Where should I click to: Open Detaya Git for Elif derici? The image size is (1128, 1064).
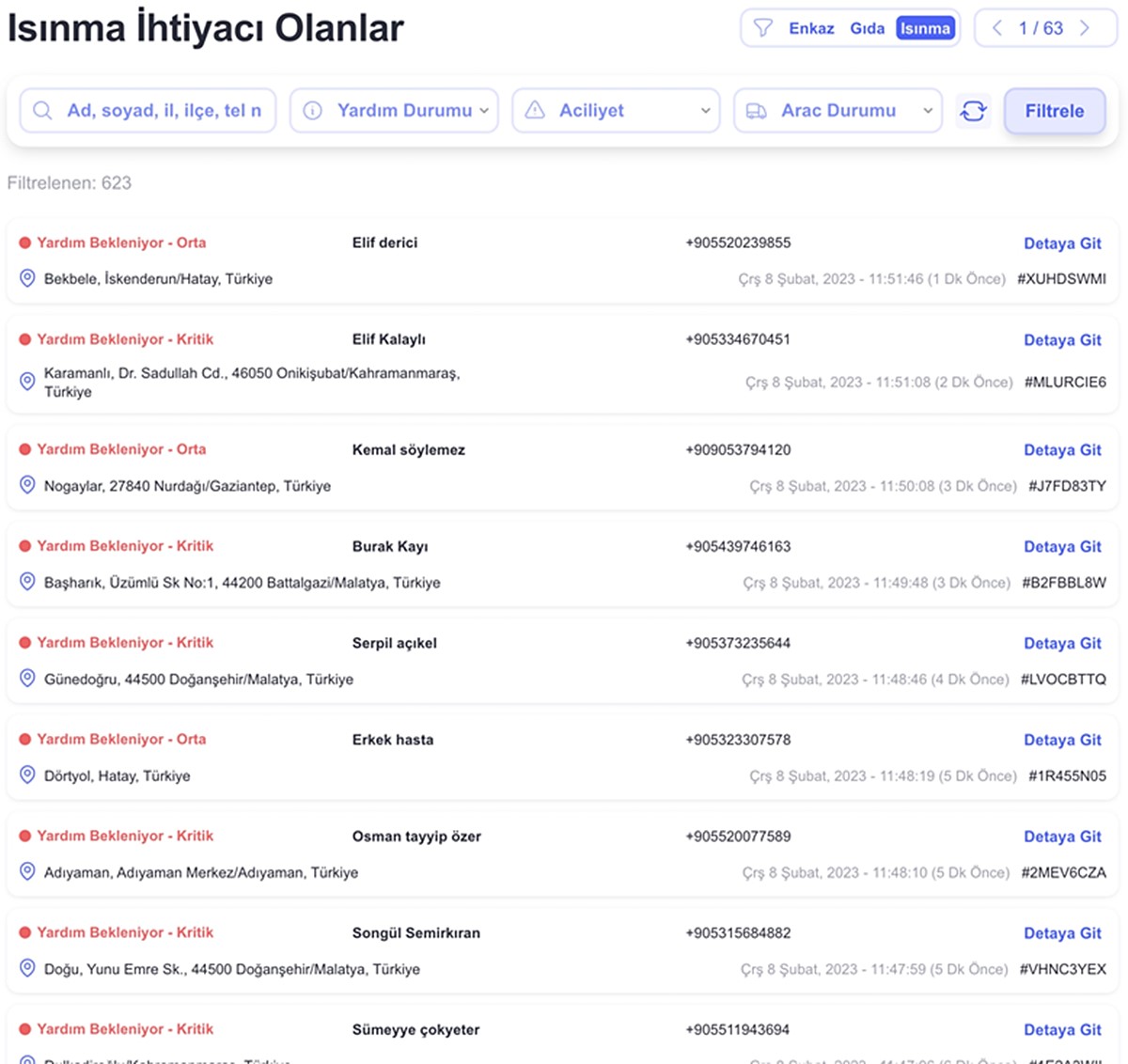tap(1062, 243)
